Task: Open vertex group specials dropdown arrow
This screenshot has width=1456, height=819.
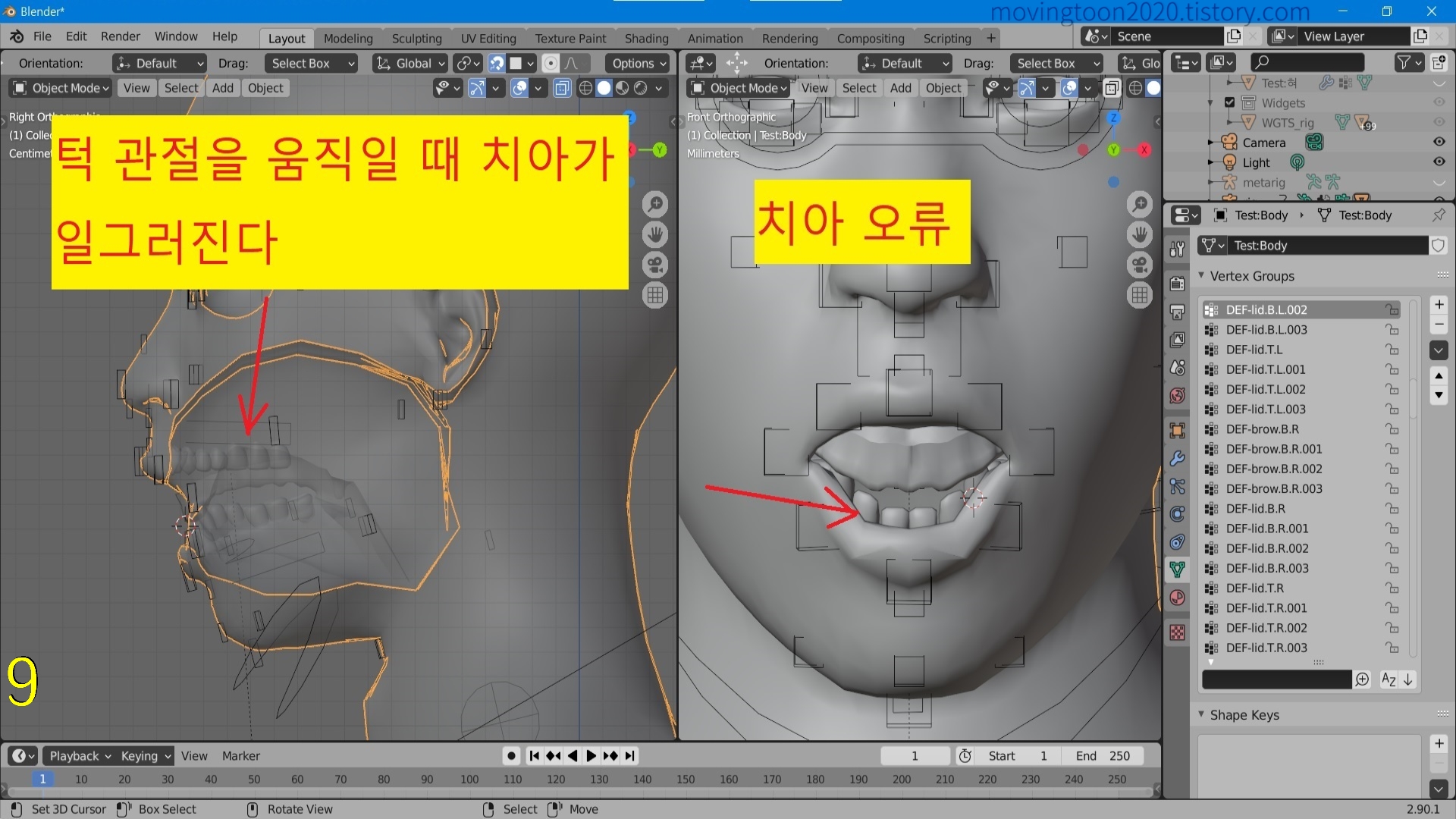Action: pos(1439,350)
